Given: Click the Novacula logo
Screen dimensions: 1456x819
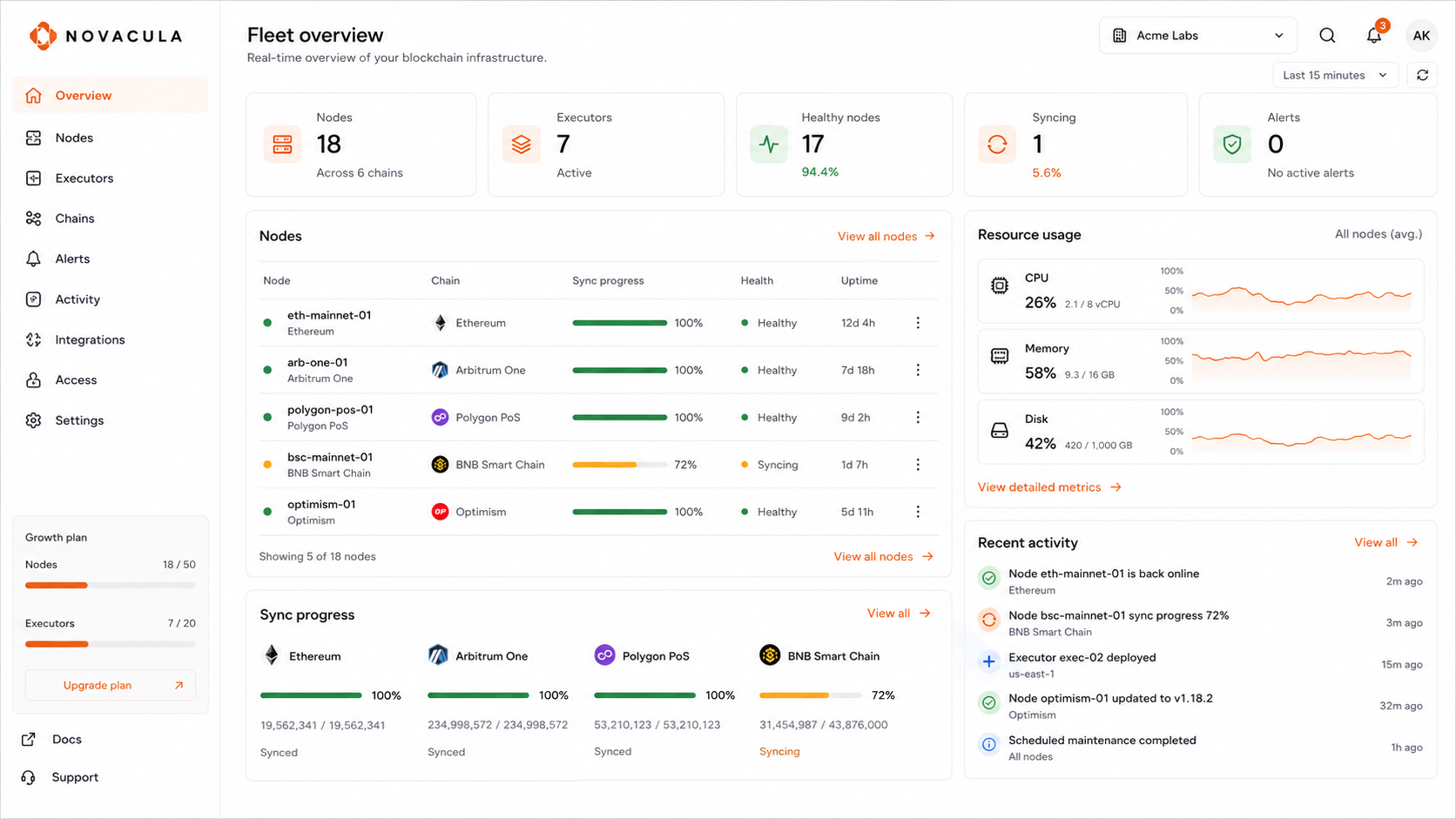Looking at the screenshot, I should click(x=105, y=36).
